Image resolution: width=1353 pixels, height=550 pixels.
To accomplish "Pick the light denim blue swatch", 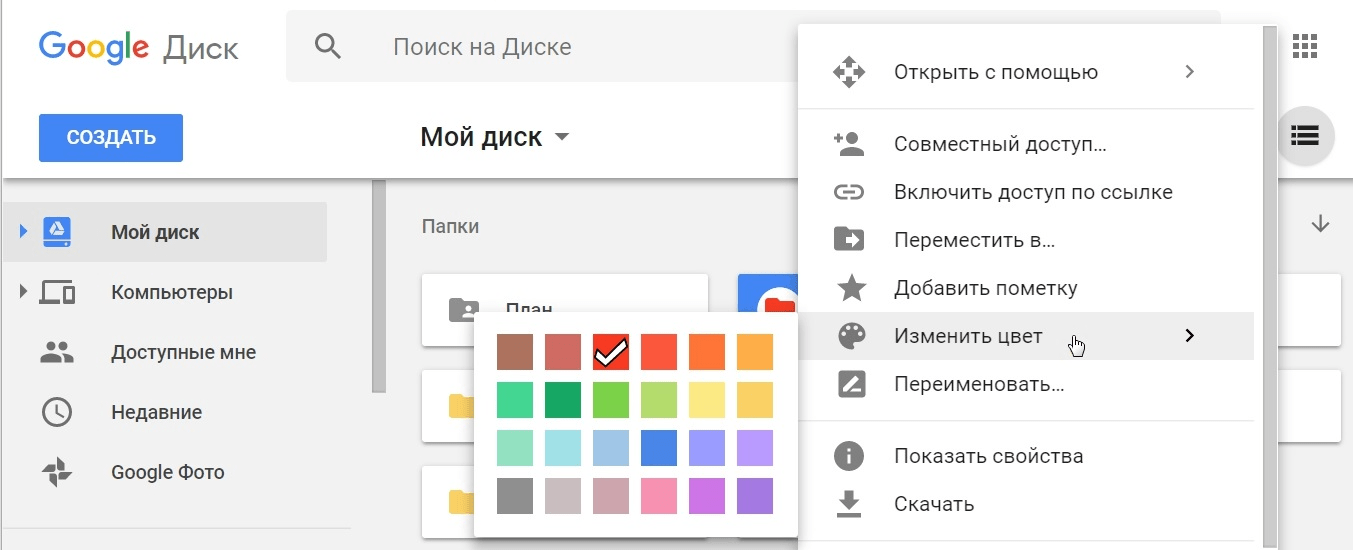I will [x=611, y=448].
